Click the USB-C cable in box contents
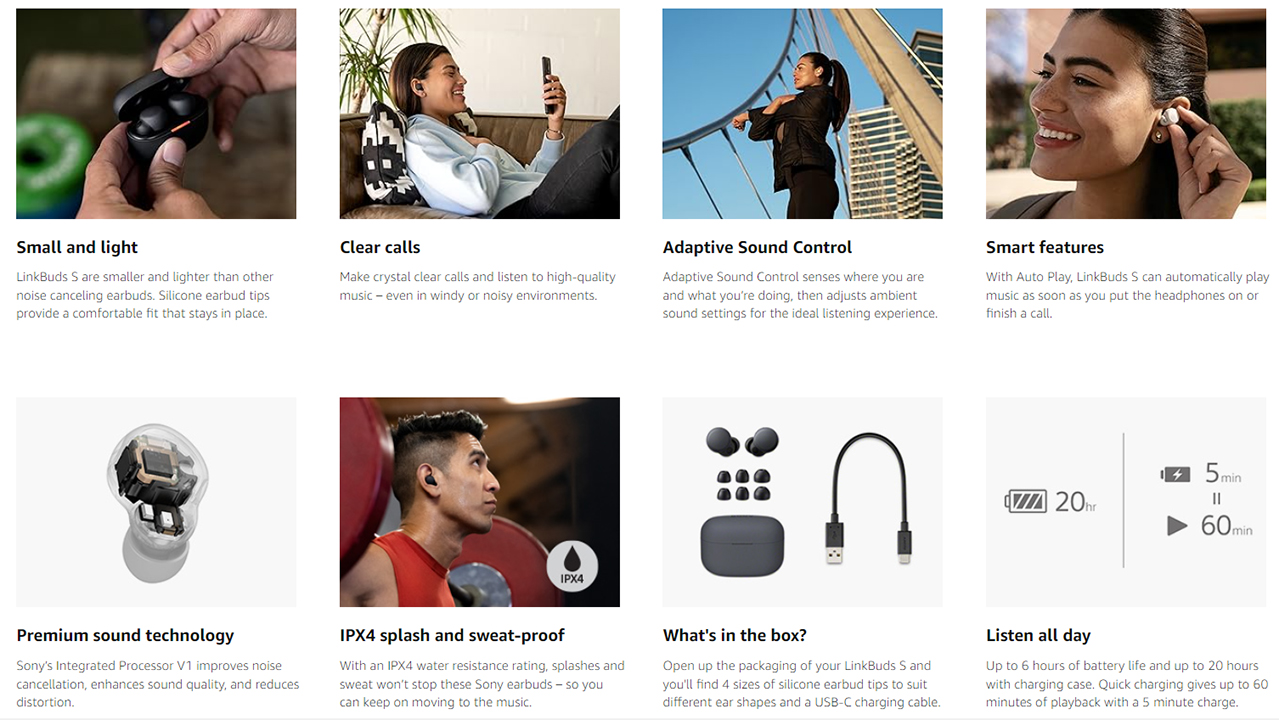1279x720 pixels. point(869,498)
